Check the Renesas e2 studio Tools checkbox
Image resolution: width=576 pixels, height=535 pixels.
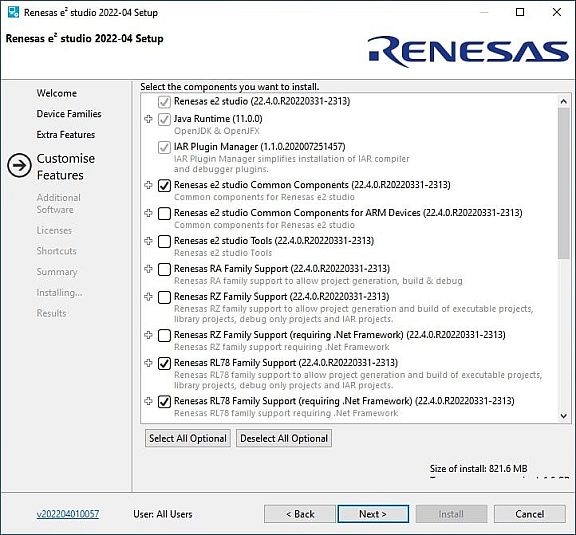164,241
